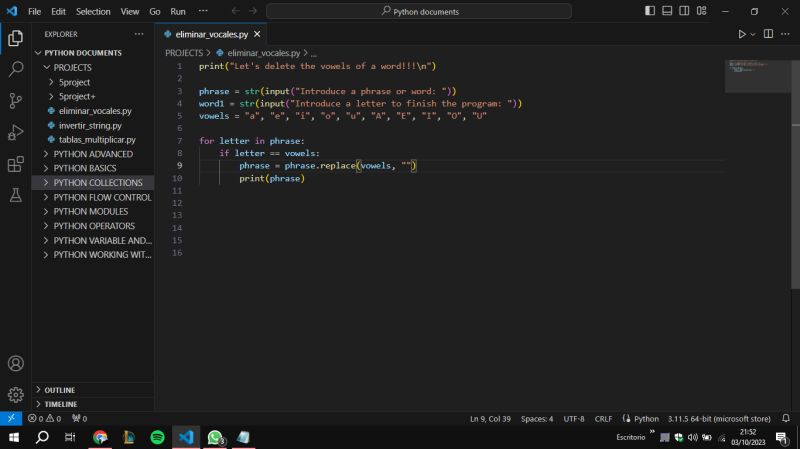This screenshot has height=449, width=800.
Task: Open invertir_string.py in the file tree
Action: (90, 126)
